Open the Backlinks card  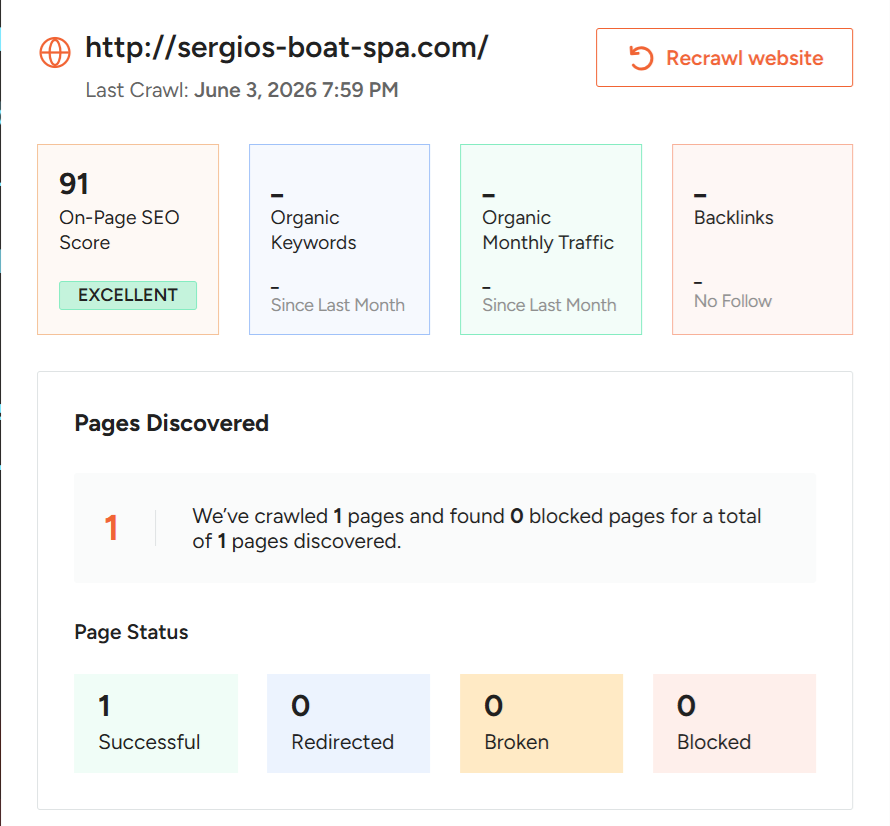[762, 239]
